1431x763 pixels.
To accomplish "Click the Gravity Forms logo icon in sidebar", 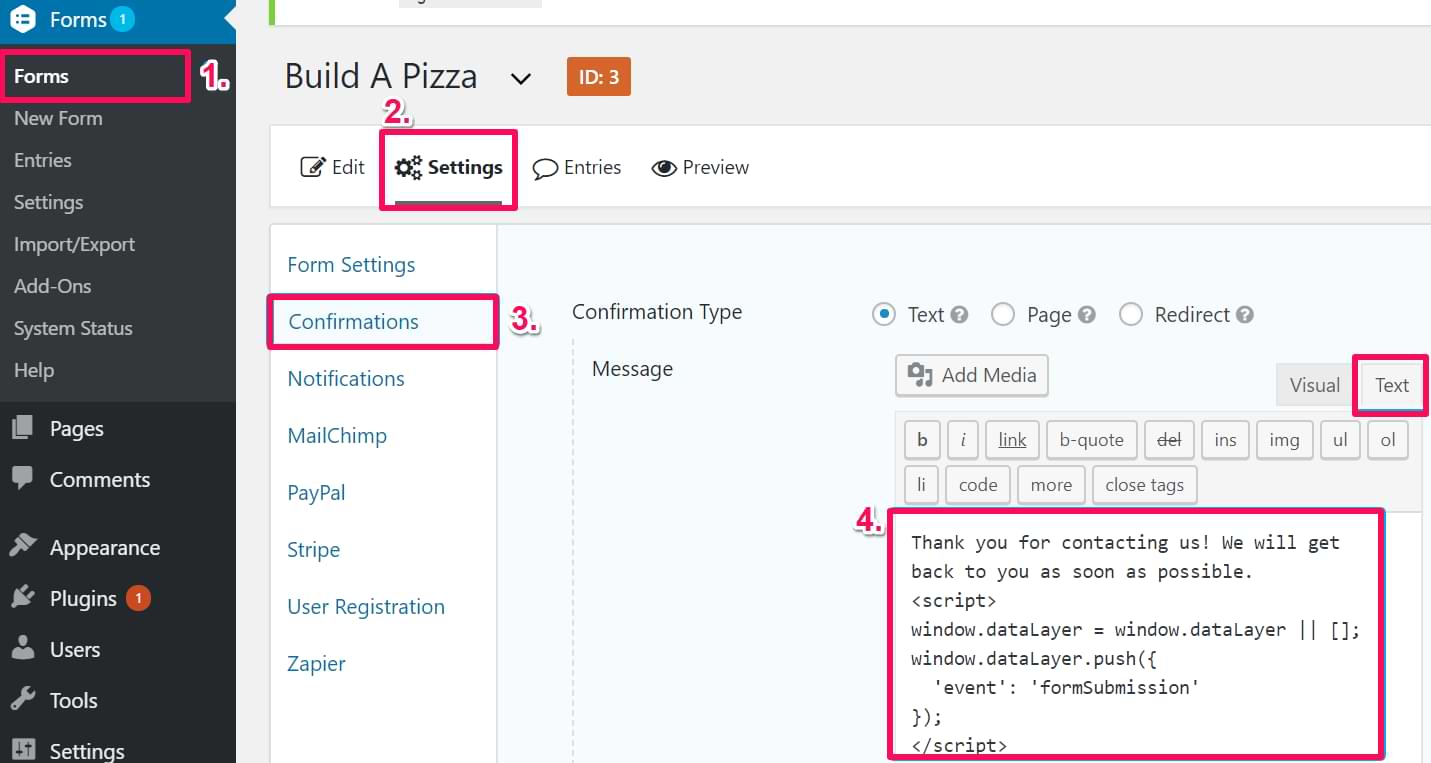I will (x=23, y=20).
